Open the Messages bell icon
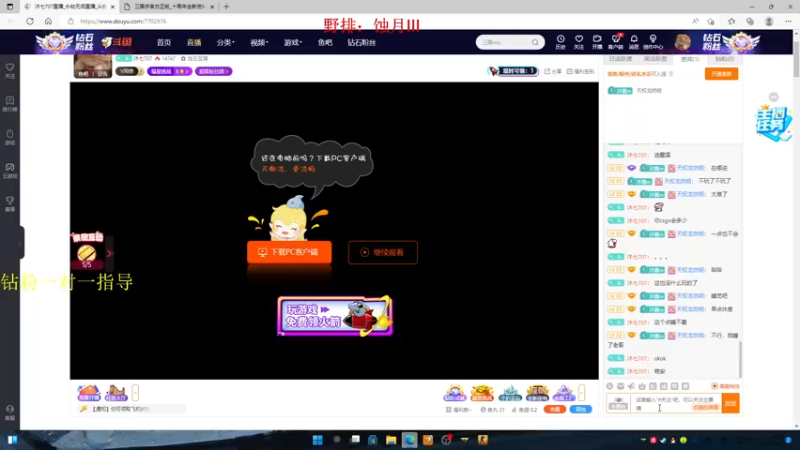Screen dimensions: 800x450 [634, 42]
